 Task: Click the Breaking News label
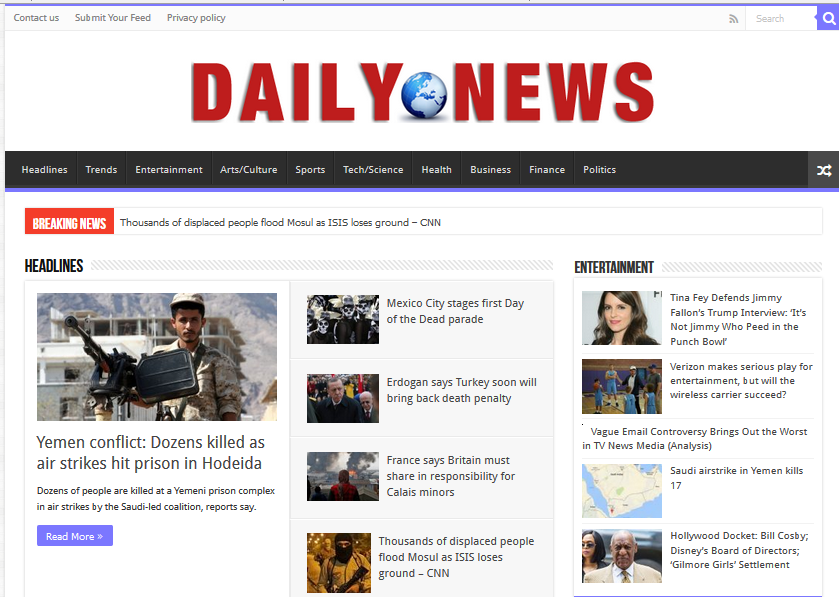pos(70,222)
